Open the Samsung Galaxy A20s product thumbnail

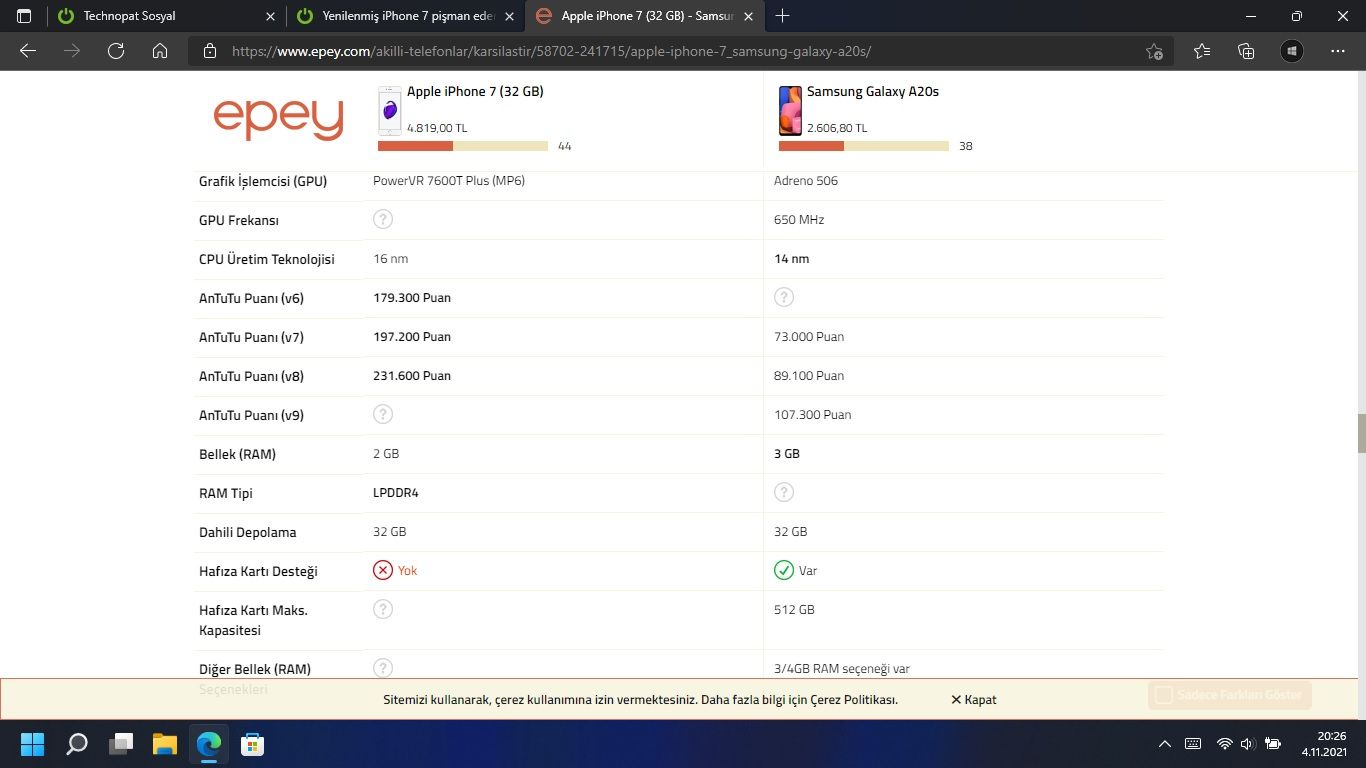coord(790,110)
